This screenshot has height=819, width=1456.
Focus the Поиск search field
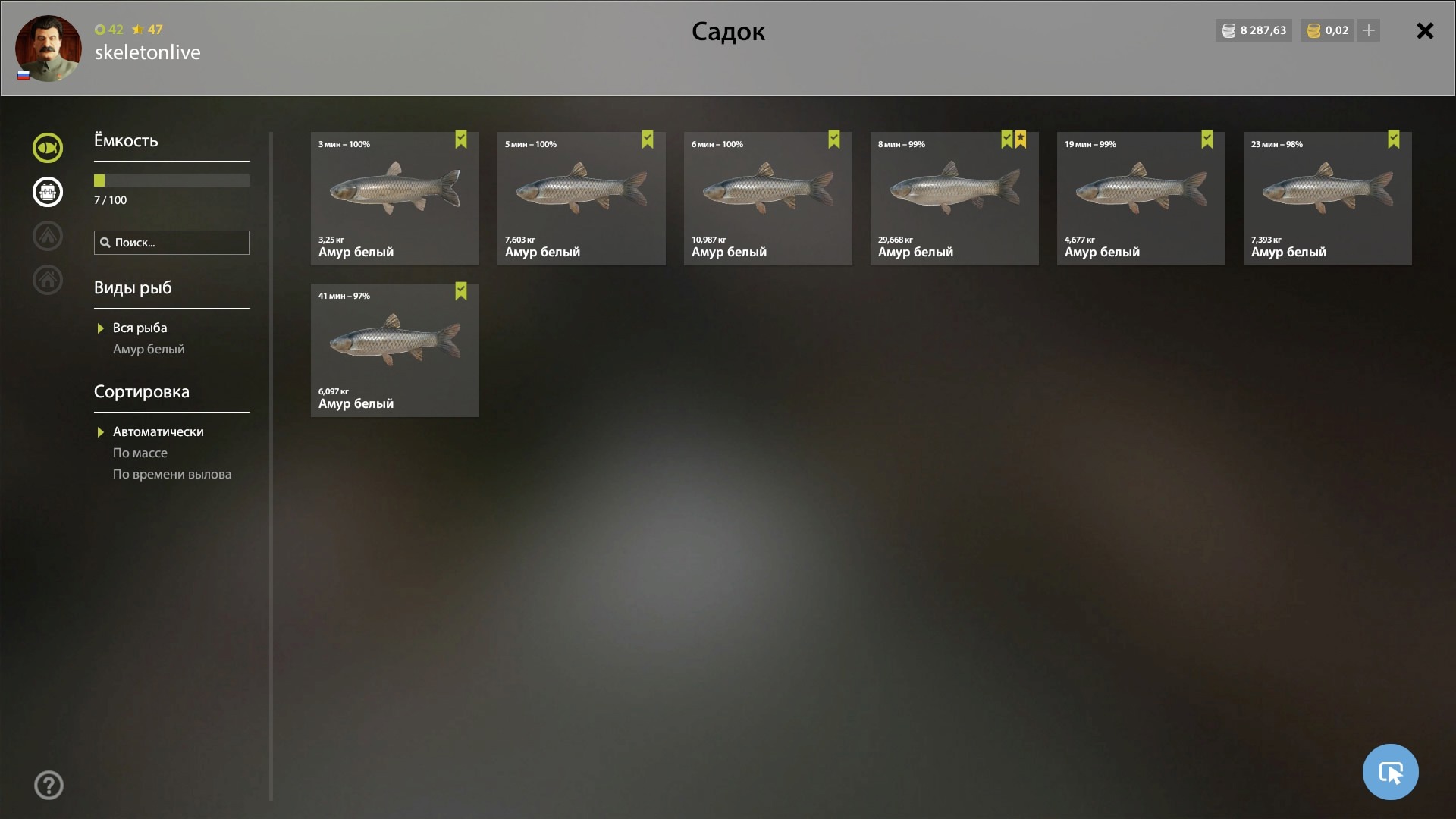[x=172, y=243]
